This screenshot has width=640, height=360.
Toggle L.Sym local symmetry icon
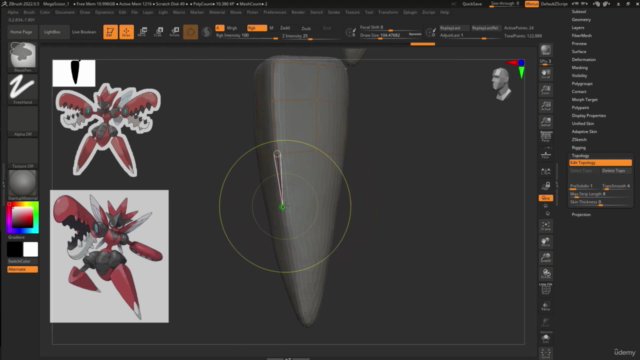pos(546,171)
